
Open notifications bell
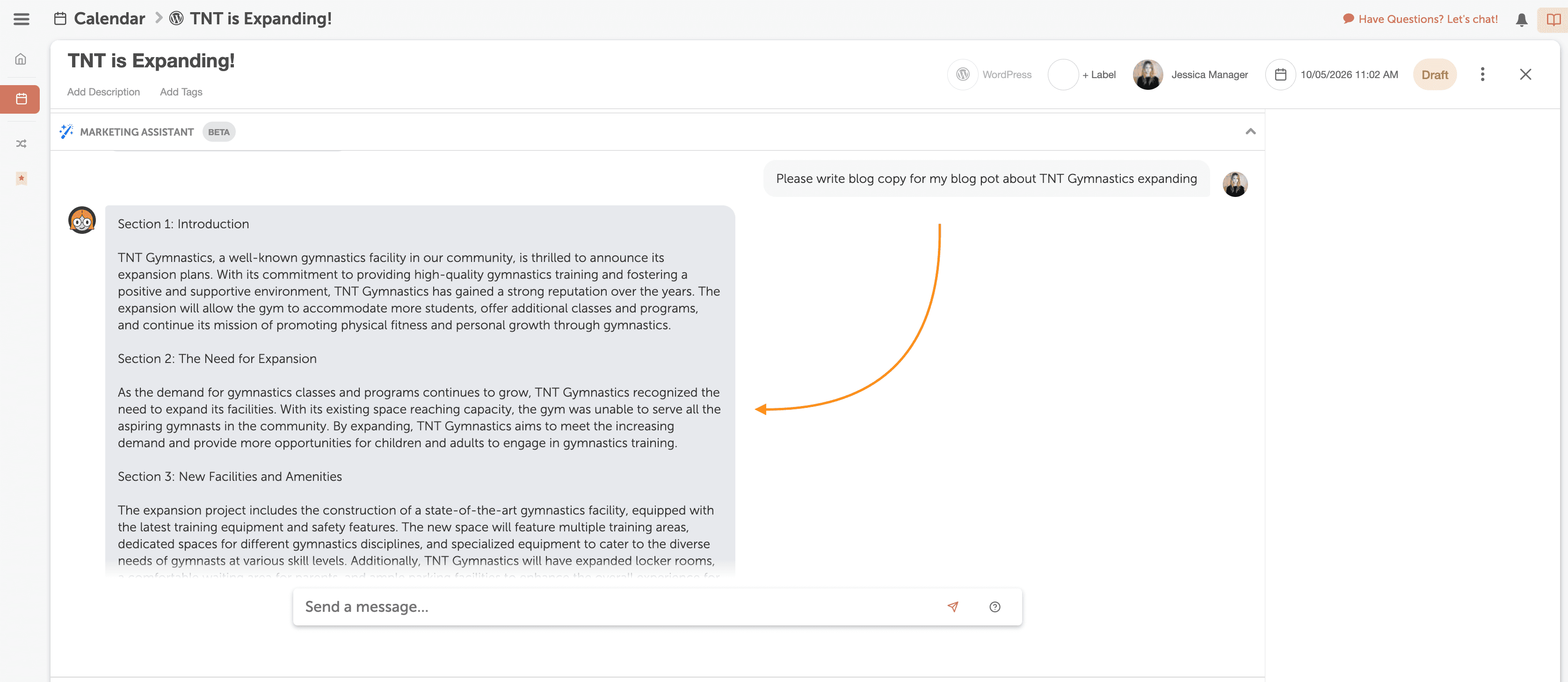tap(1521, 20)
